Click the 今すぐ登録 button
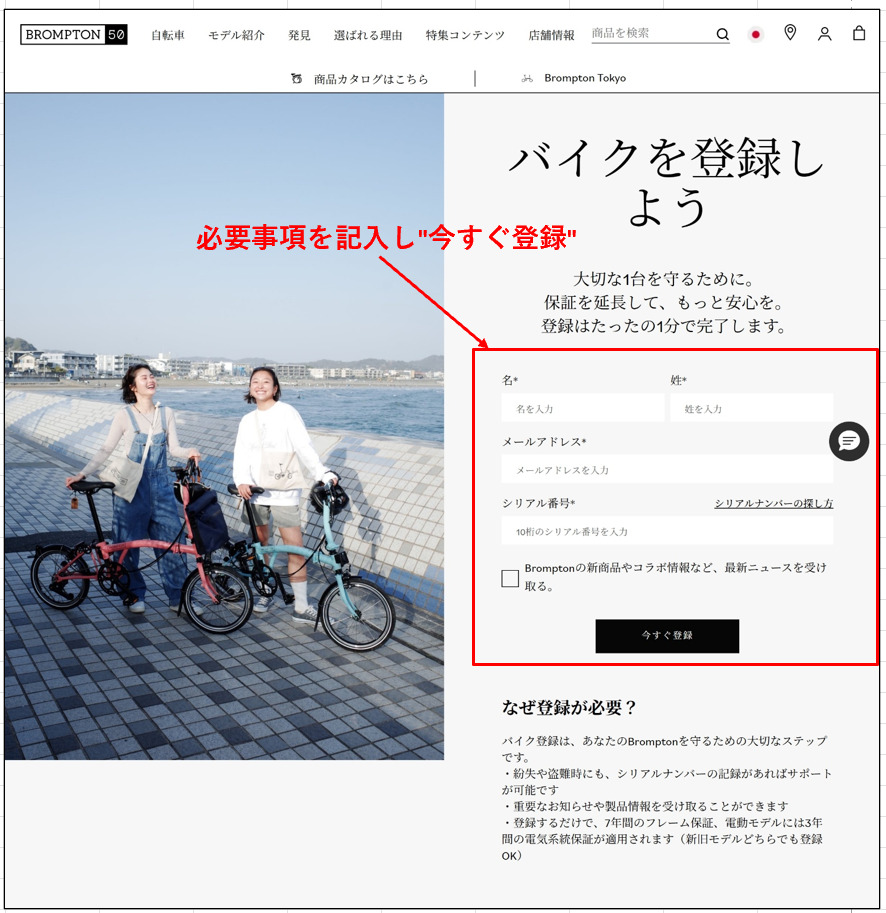The height and width of the screenshot is (913, 886). click(666, 636)
